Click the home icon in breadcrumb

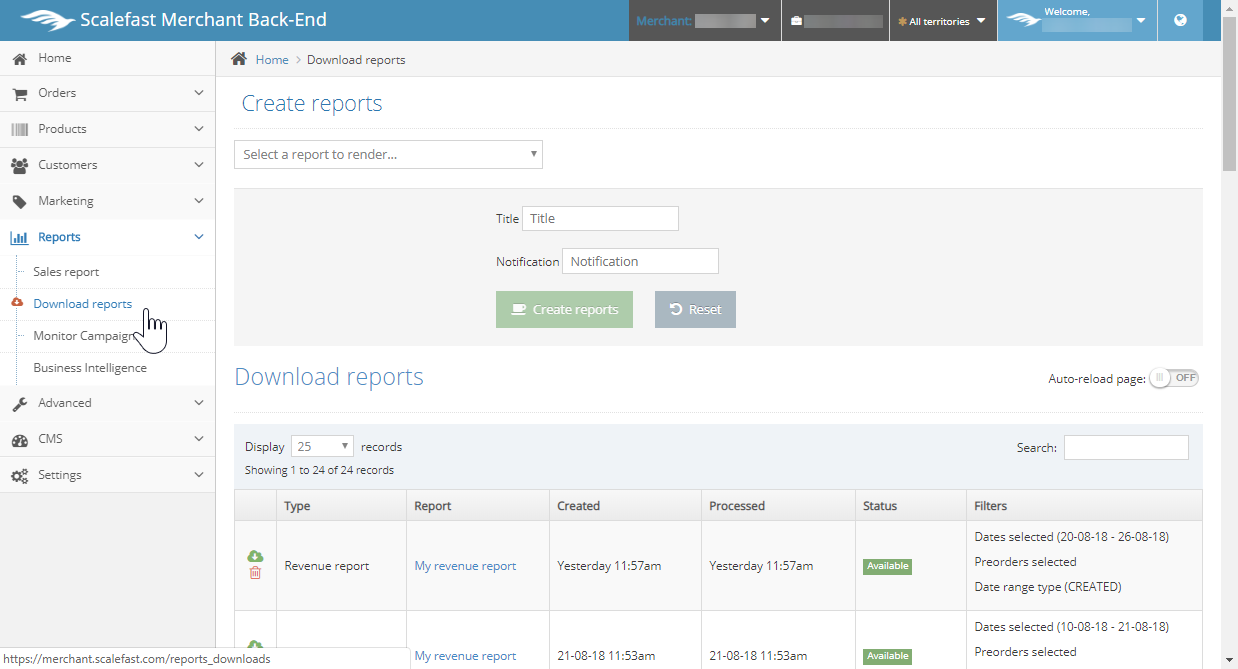[239, 59]
